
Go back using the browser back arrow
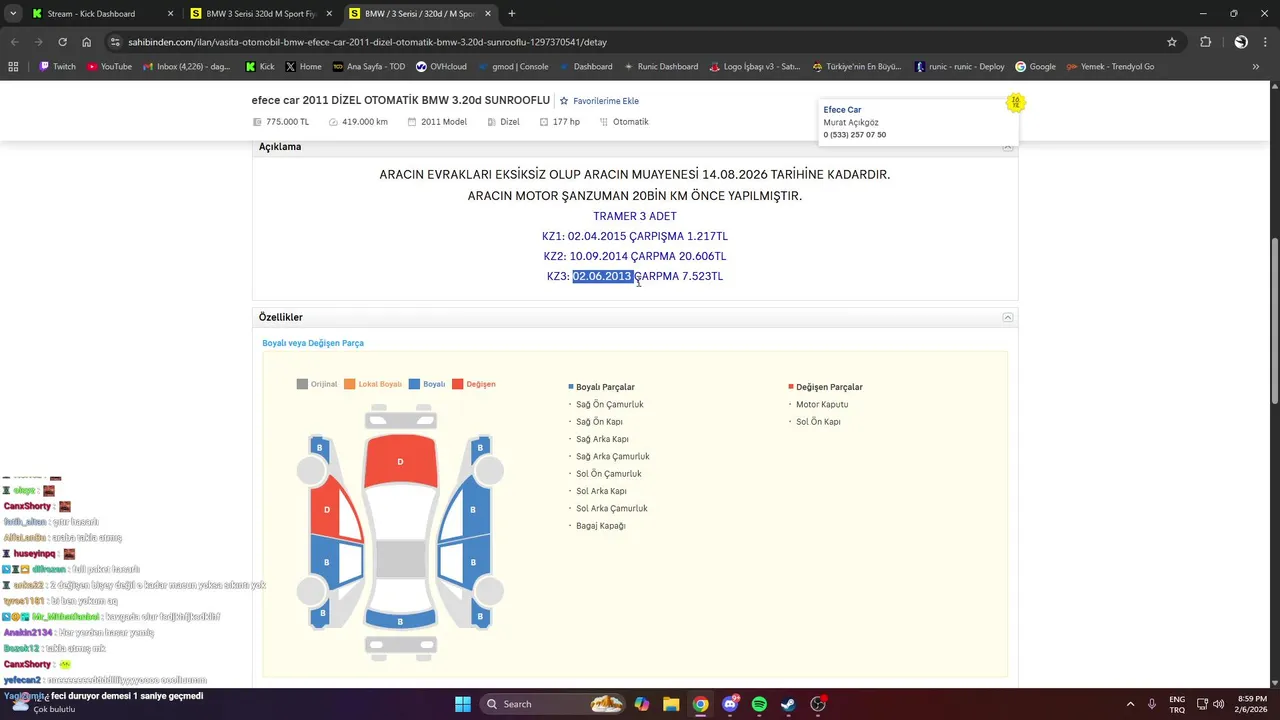pos(15,42)
